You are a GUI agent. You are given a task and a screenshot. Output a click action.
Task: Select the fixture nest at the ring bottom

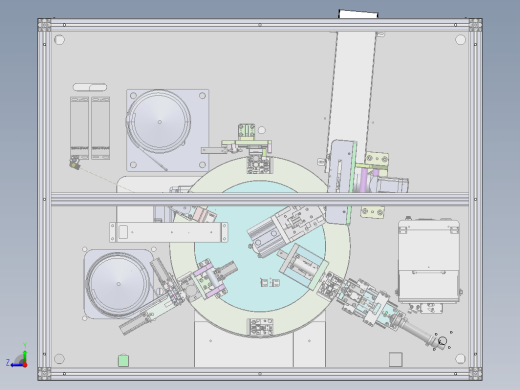260,327
